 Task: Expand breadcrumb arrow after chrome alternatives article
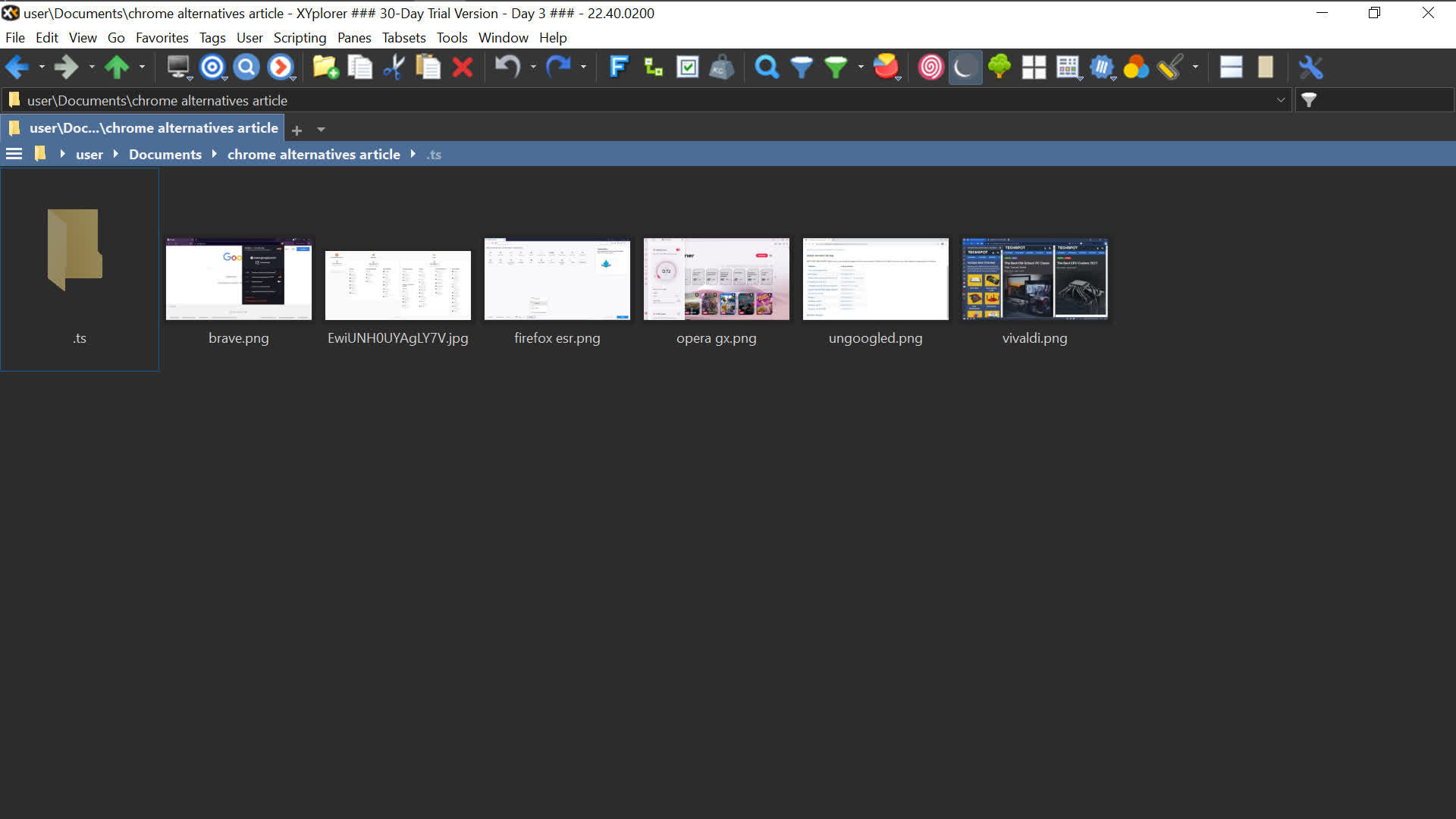(413, 154)
